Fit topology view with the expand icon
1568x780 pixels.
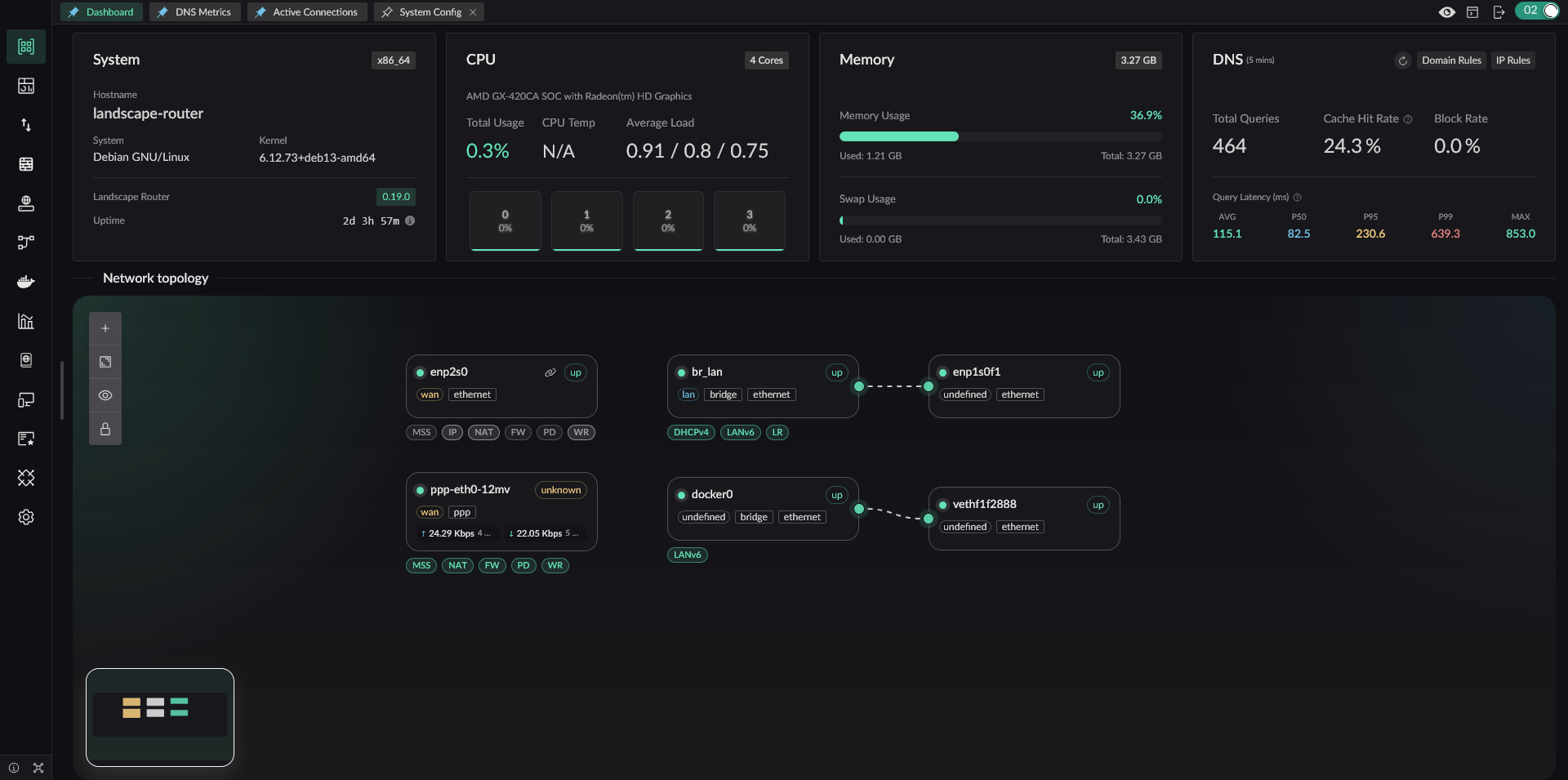click(x=105, y=362)
